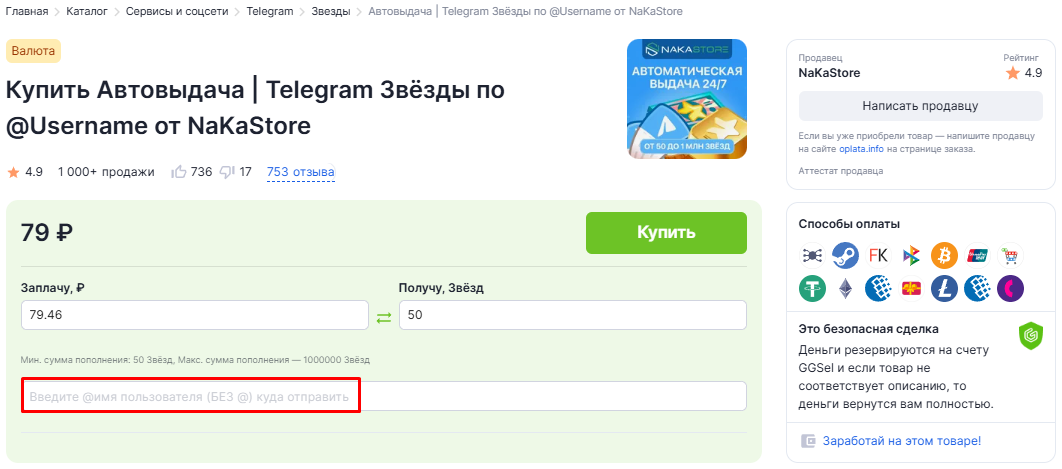Click the '1 000+ продажи' sales text
Screen dimensions: 1062x469
(x=106, y=172)
